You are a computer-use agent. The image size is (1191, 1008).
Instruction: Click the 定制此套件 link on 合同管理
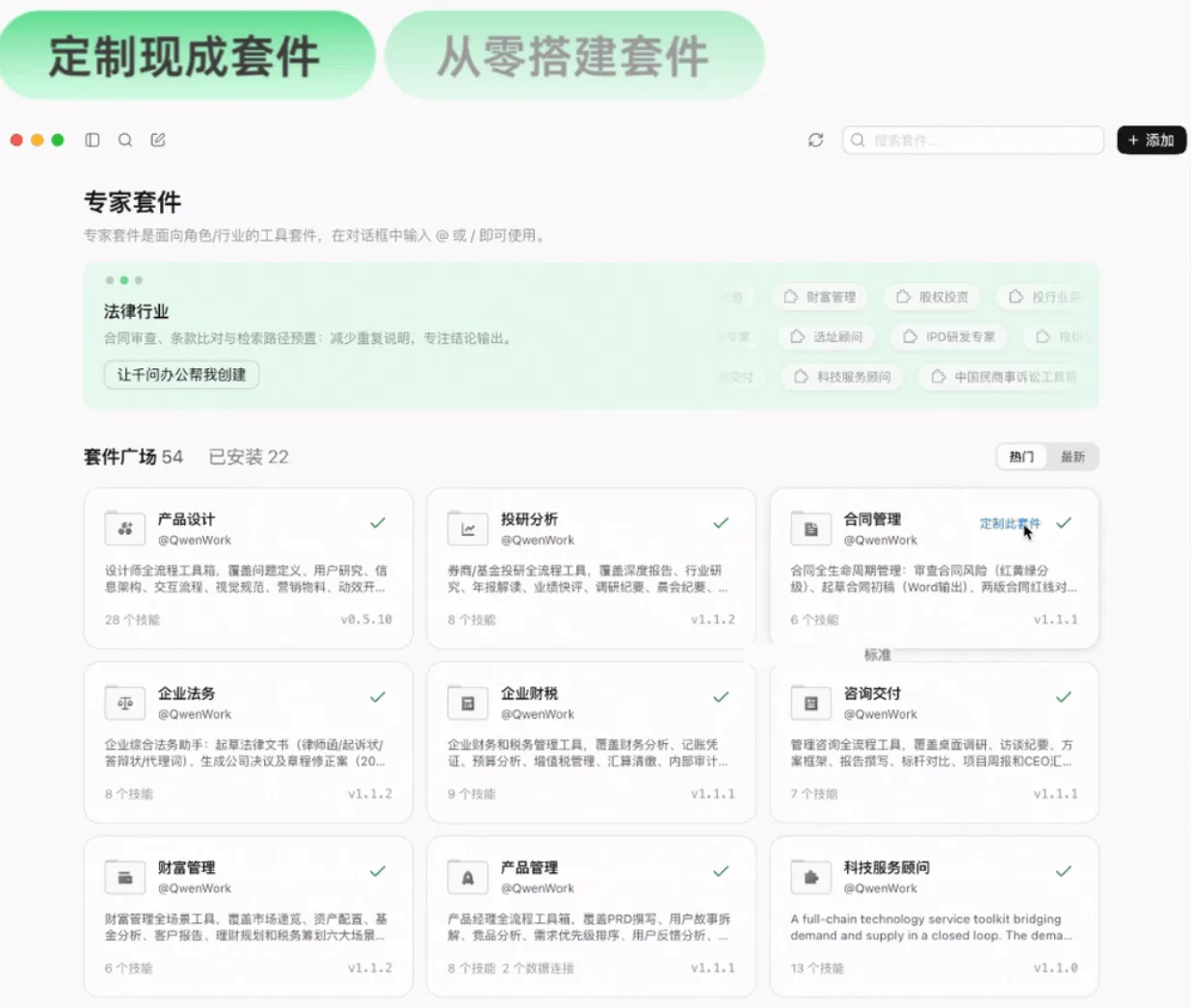tap(1010, 523)
